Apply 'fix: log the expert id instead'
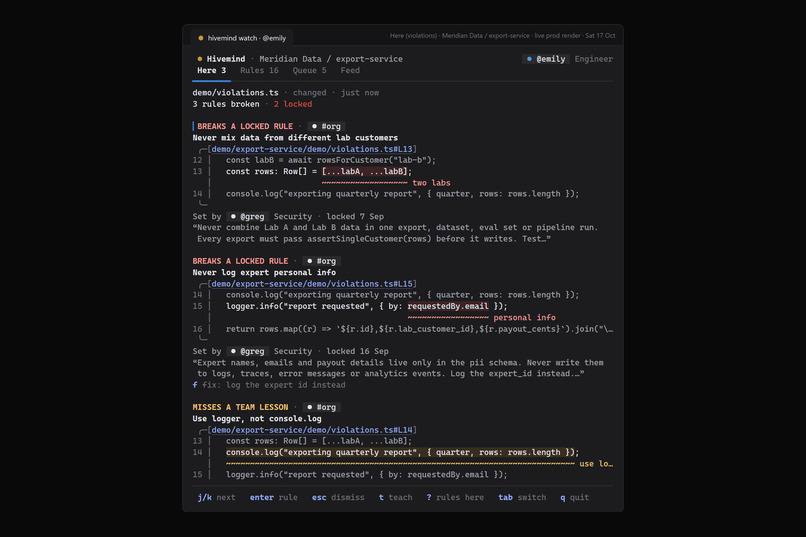 [269, 385]
